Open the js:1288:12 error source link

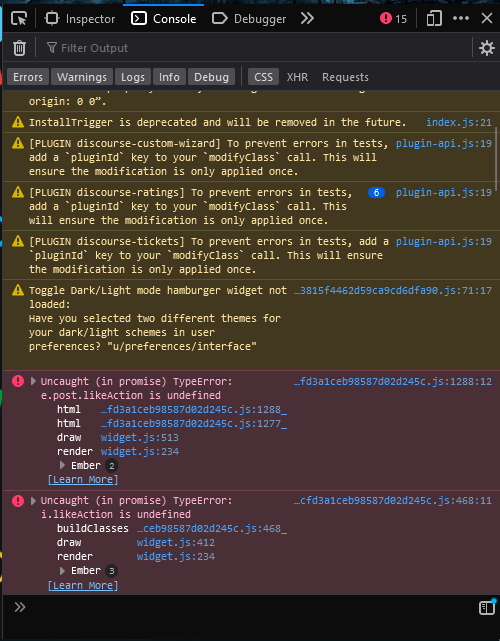tap(392, 381)
